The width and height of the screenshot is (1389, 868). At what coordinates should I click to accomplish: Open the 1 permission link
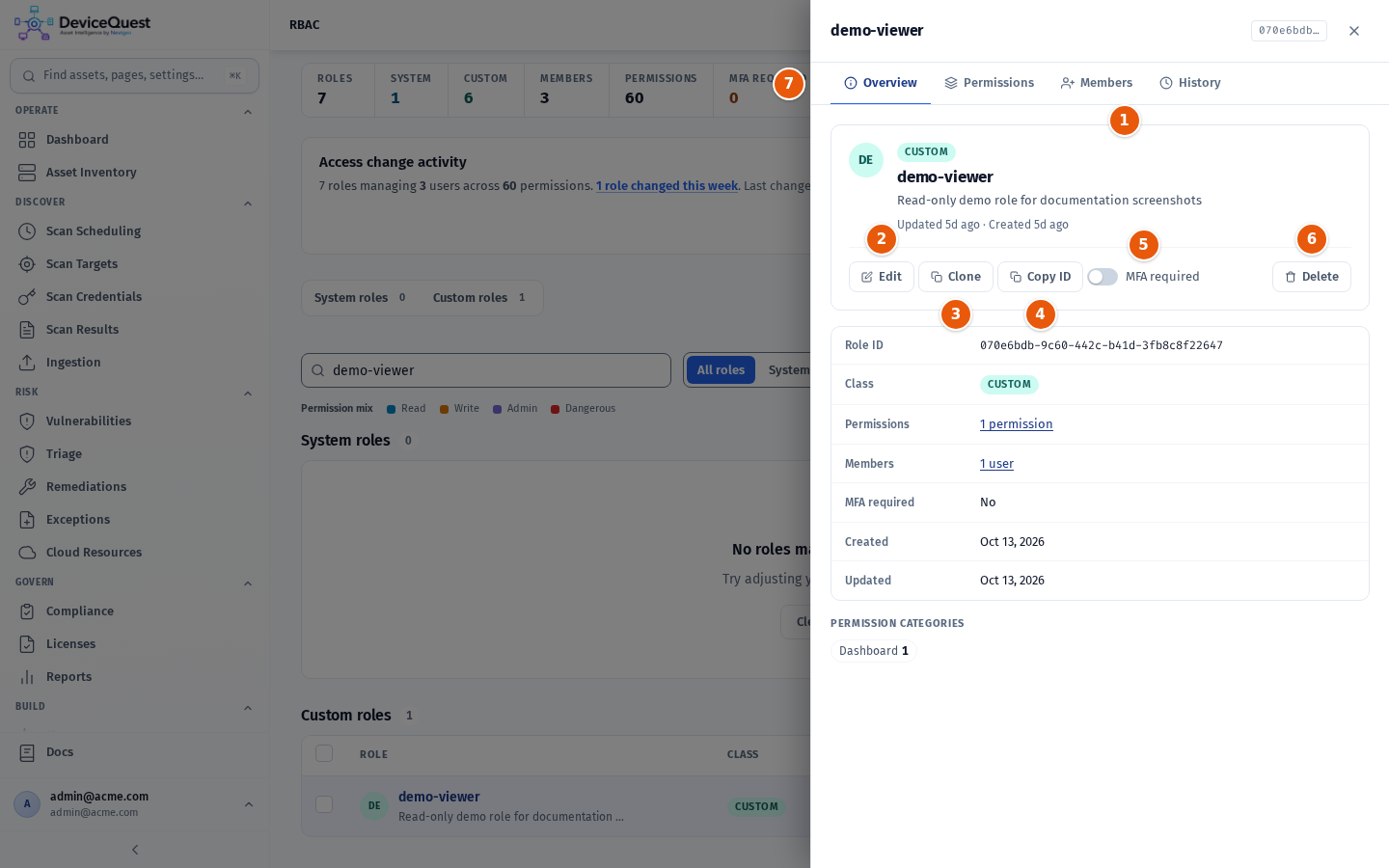1017,424
